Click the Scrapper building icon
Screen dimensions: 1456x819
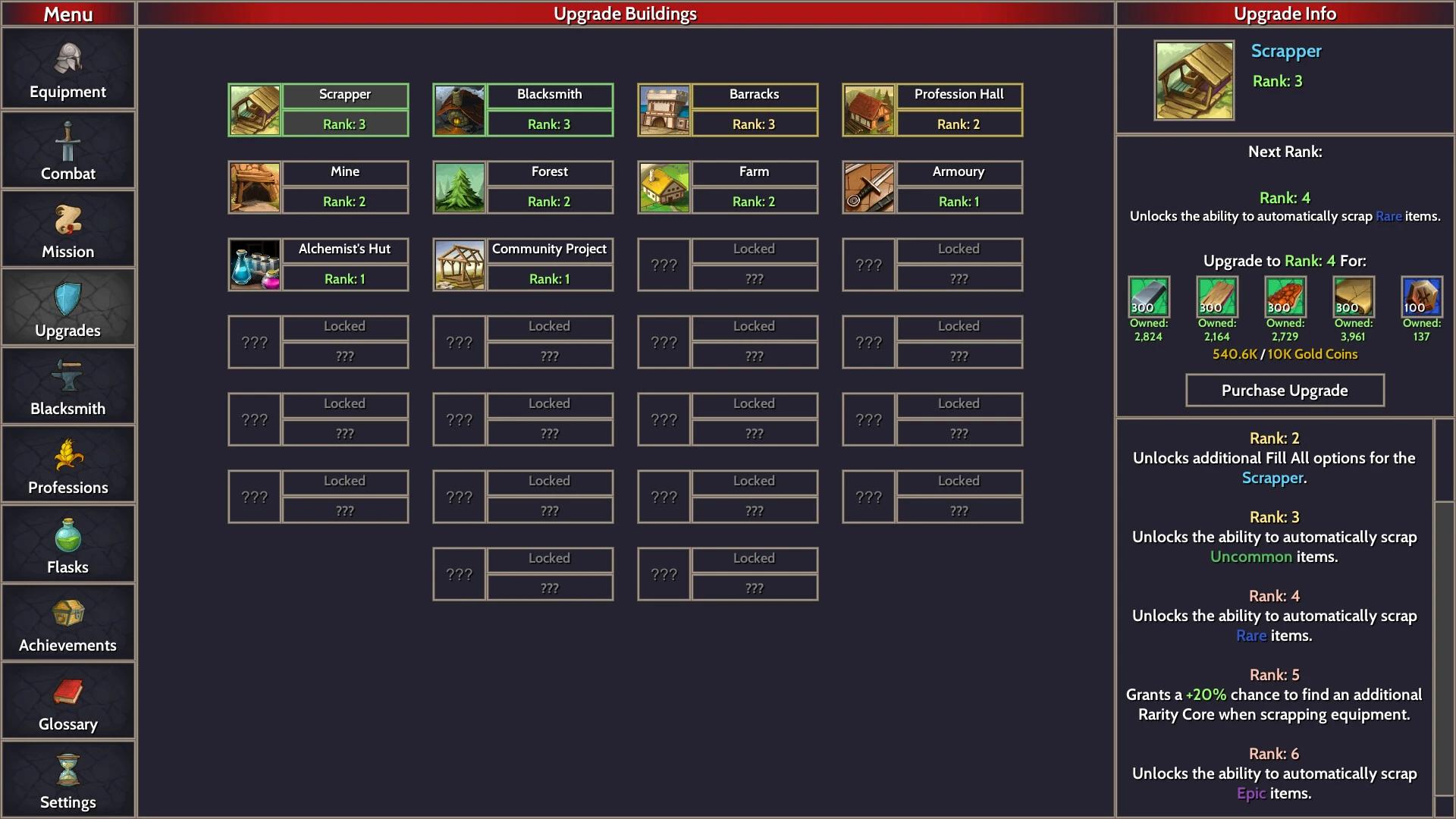pyautogui.click(x=255, y=108)
